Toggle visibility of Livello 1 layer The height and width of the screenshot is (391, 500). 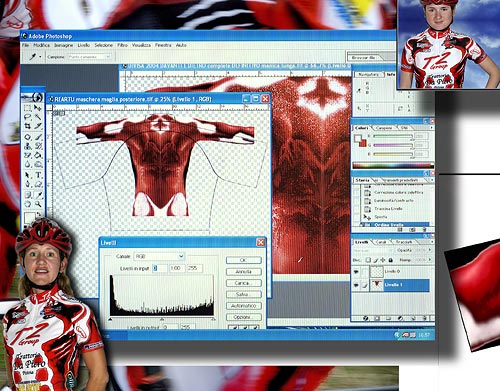(x=356, y=285)
